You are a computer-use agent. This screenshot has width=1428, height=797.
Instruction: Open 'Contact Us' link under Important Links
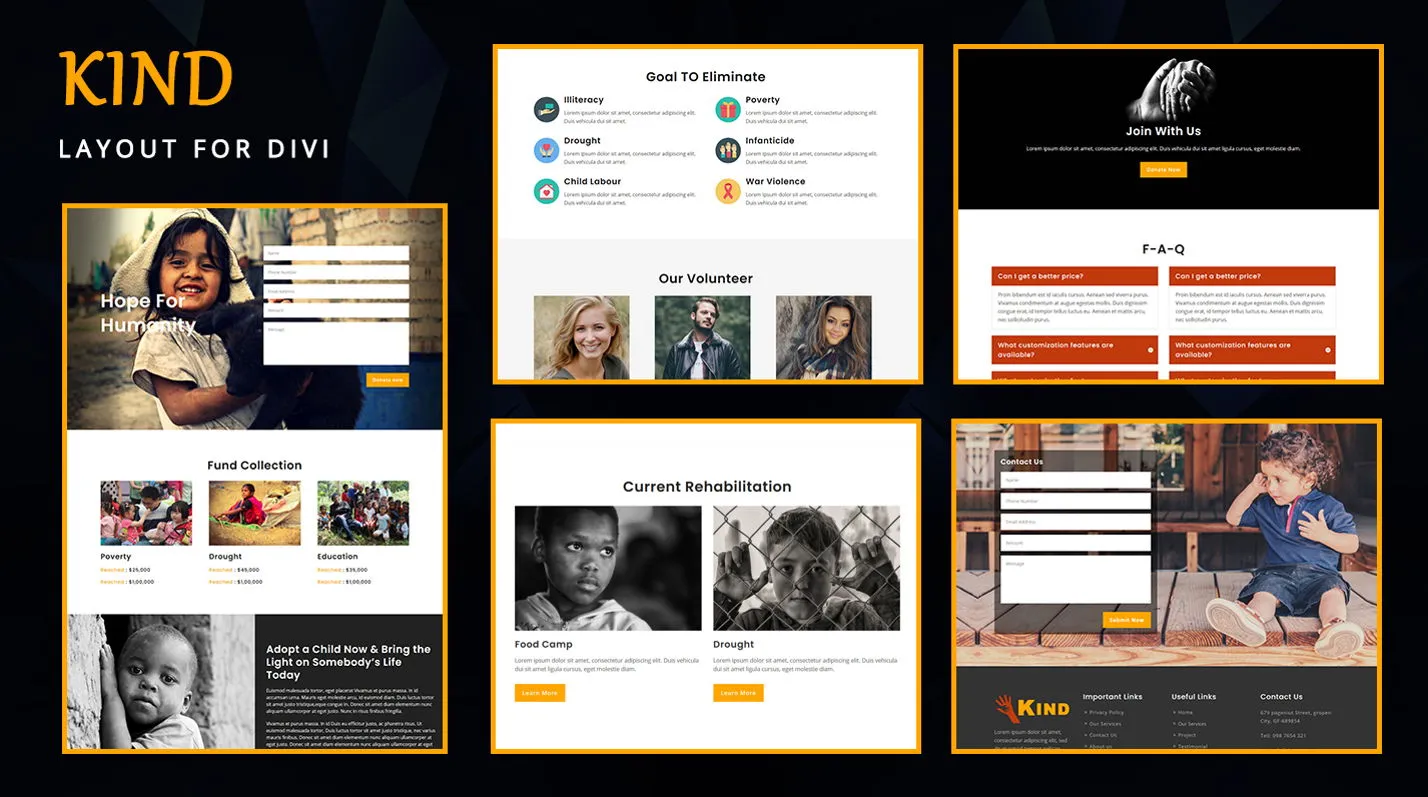click(x=1103, y=735)
